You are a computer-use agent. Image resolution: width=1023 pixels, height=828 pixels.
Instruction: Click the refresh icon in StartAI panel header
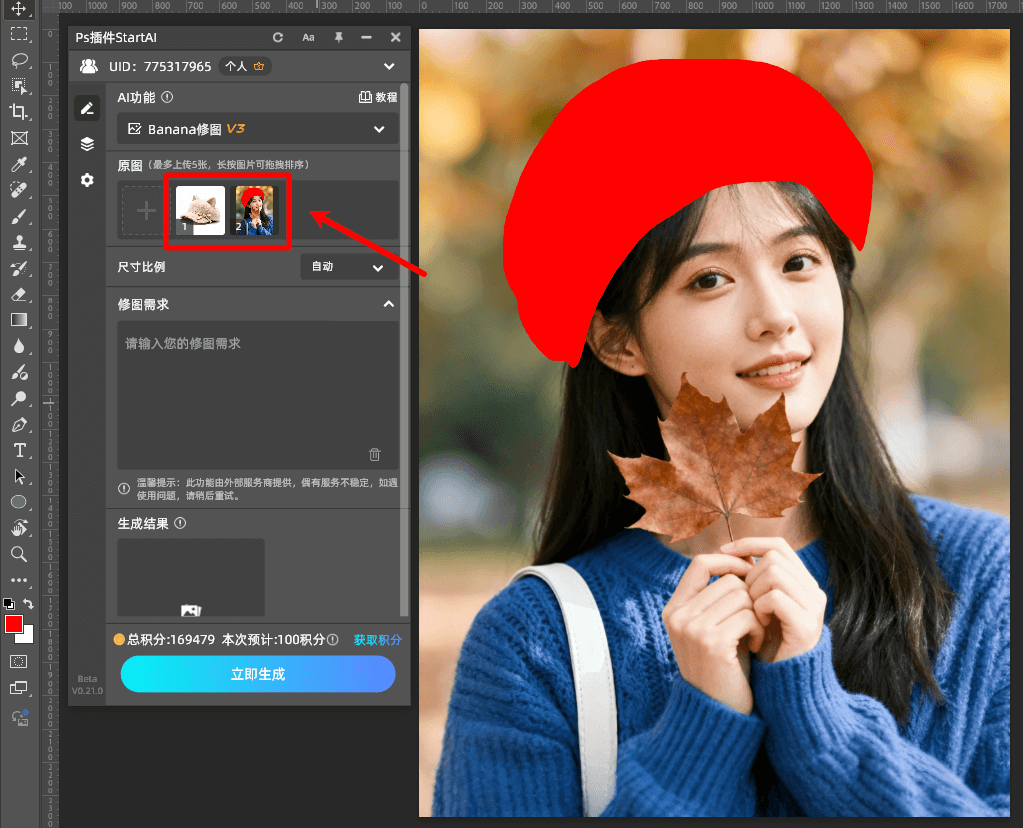tap(278, 38)
